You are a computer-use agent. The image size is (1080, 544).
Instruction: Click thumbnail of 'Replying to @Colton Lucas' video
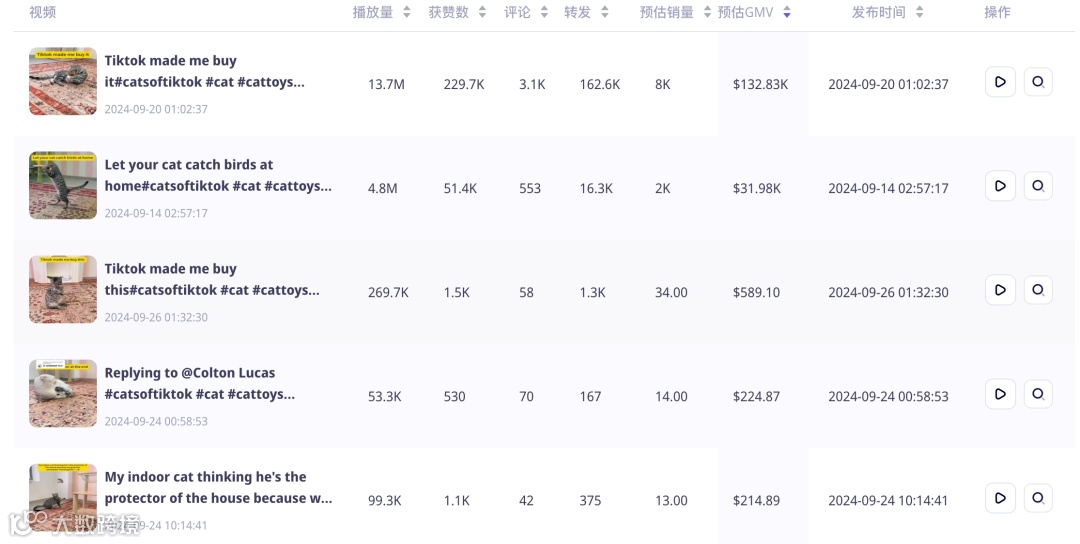[63, 394]
